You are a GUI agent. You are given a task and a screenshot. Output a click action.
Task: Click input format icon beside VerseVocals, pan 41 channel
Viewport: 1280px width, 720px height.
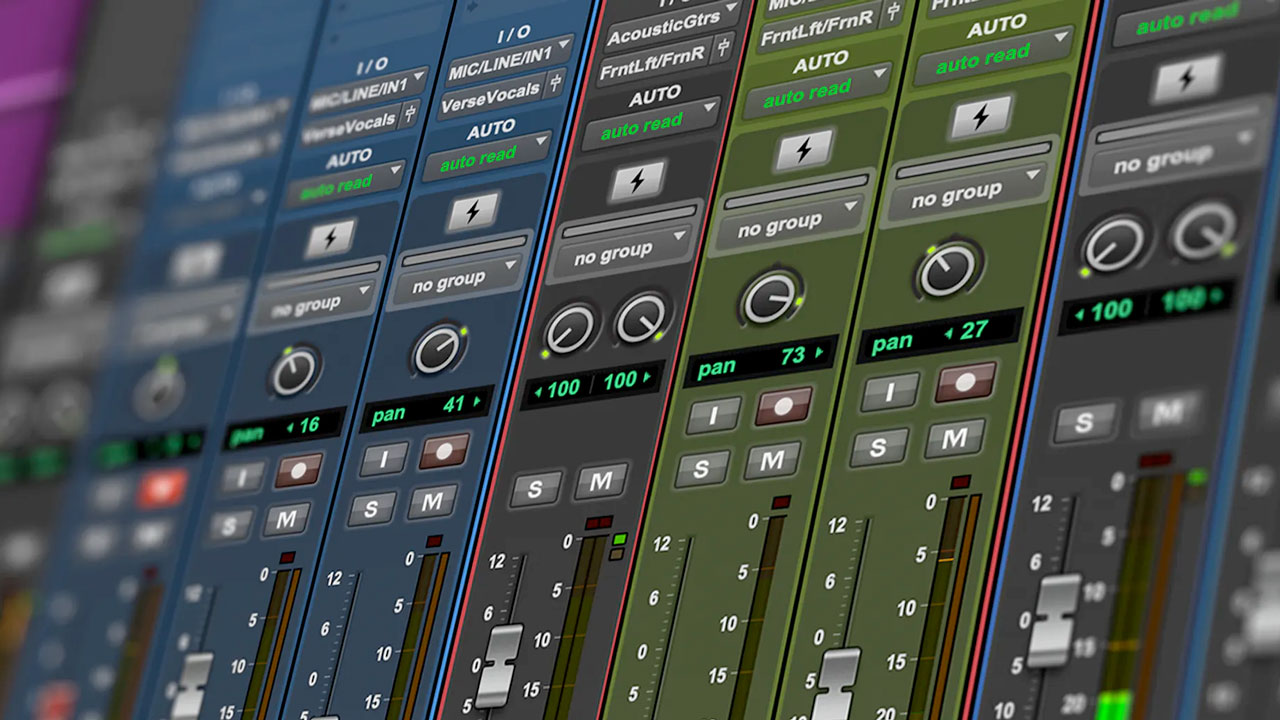point(554,82)
